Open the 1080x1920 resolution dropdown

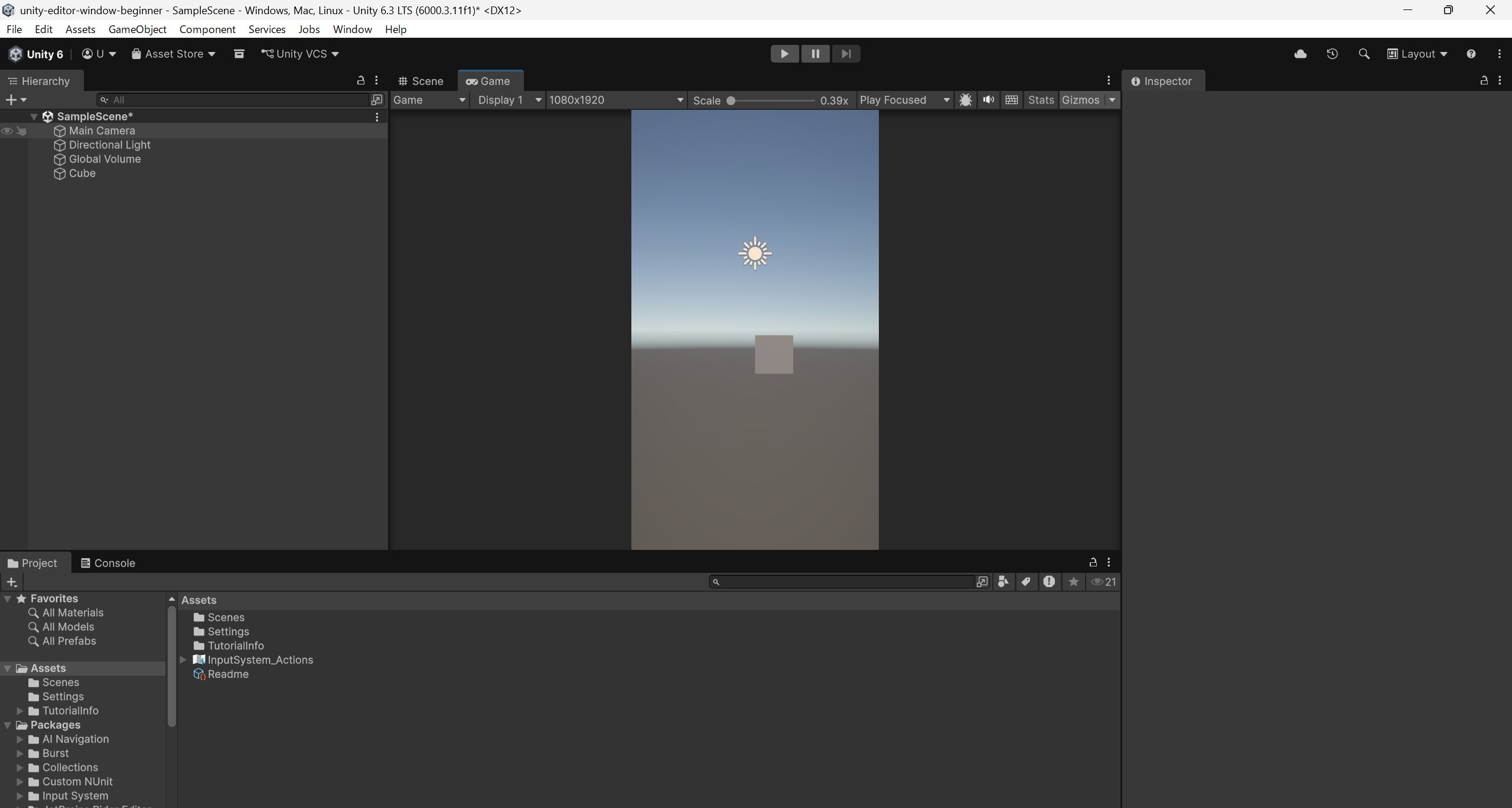616,100
